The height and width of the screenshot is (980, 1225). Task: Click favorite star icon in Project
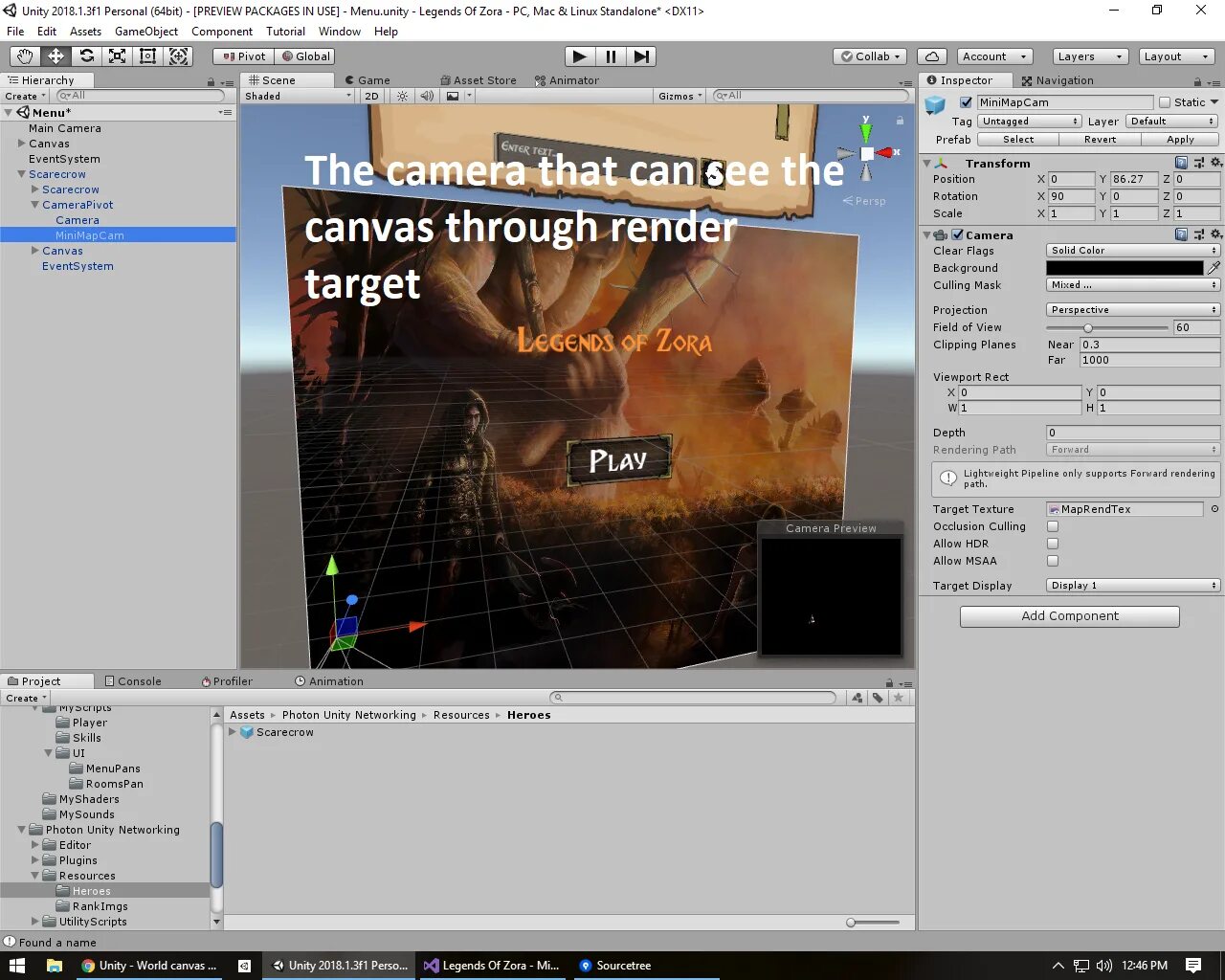coord(898,698)
